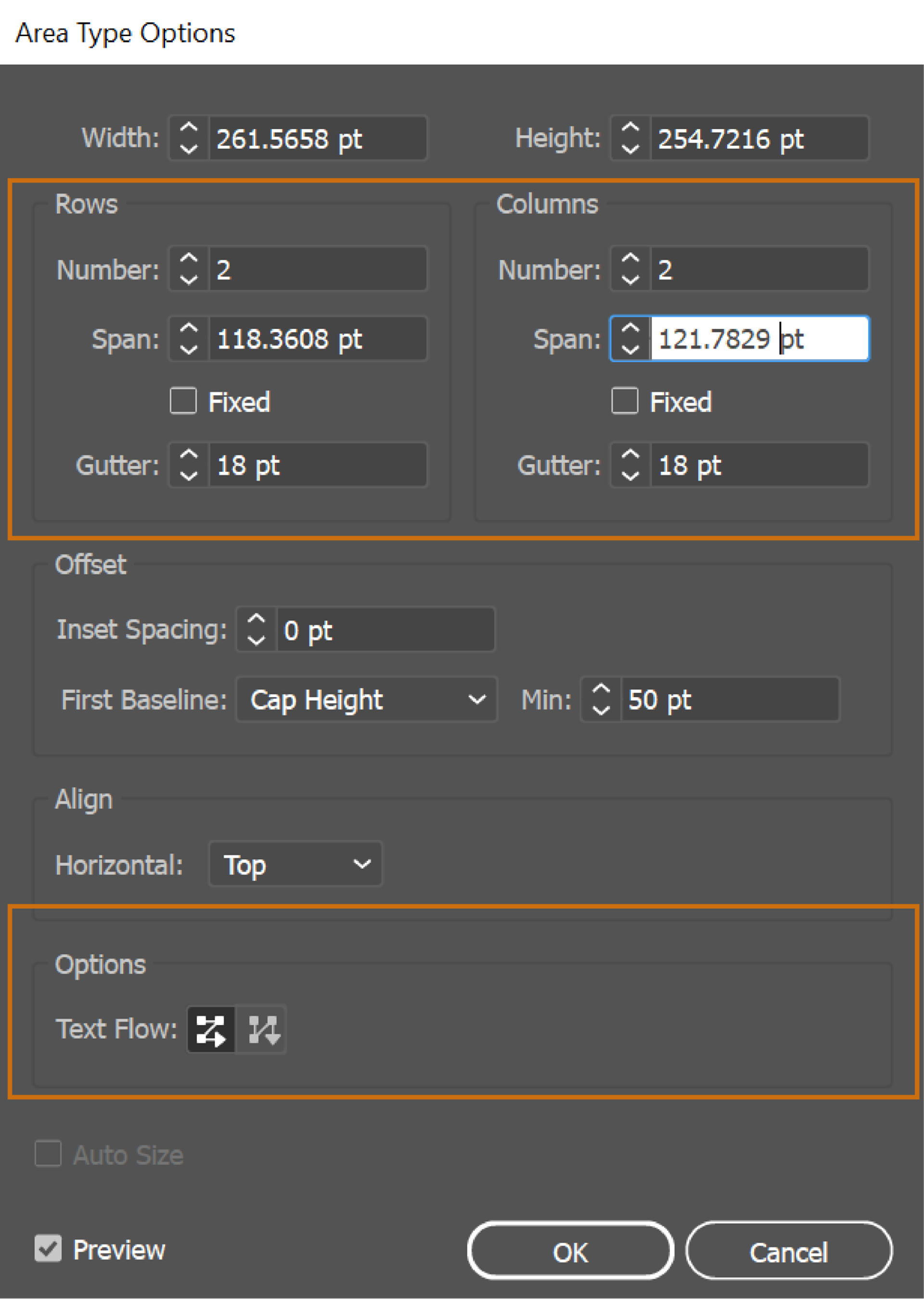The height and width of the screenshot is (1299, 924).
Task: Open the Horizontal alignment dropdown showing Top
Action: click(295, 865)
